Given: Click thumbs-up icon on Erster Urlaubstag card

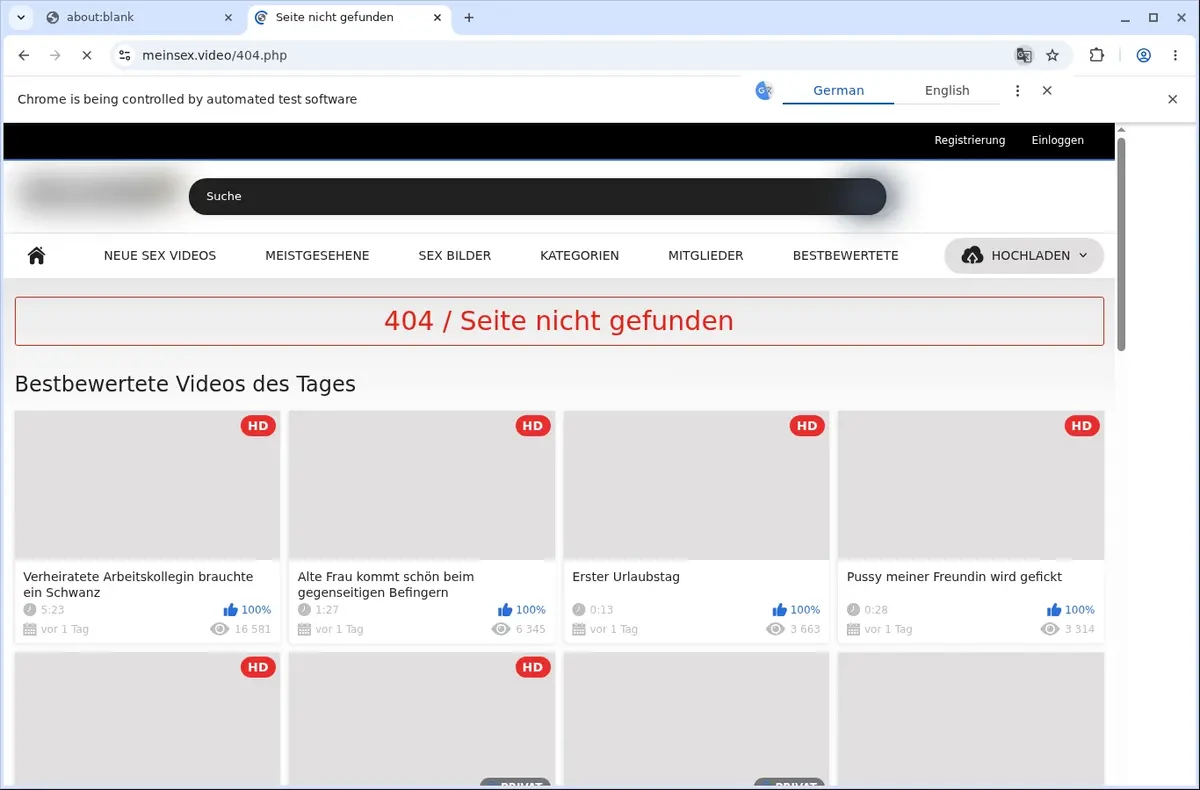Looking at the screenshot, I should pyautogui.click(x=780, y=609).
